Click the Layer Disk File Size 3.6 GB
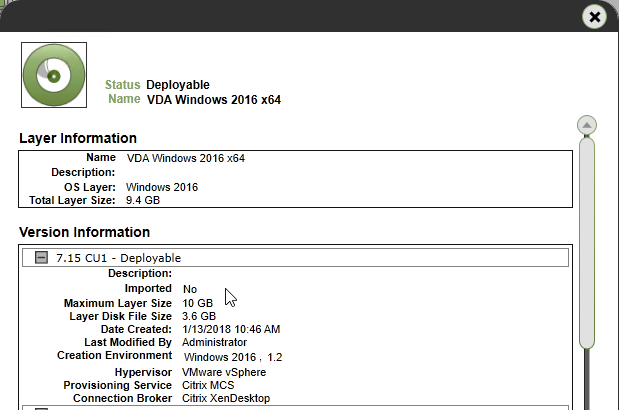Screen dimensions: 619x410 coord(199,316)
